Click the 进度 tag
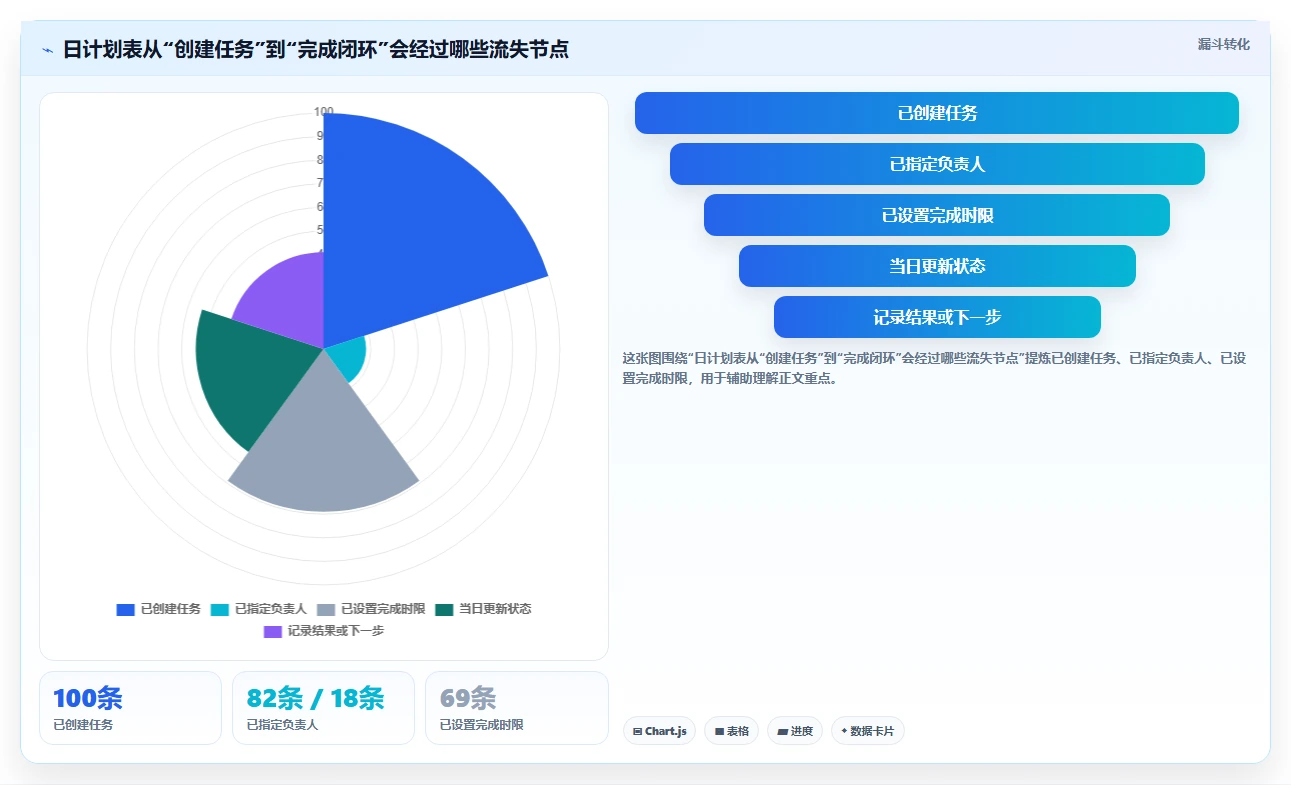This screenshot has height=785, width=1291. click(x=795, y=731)
